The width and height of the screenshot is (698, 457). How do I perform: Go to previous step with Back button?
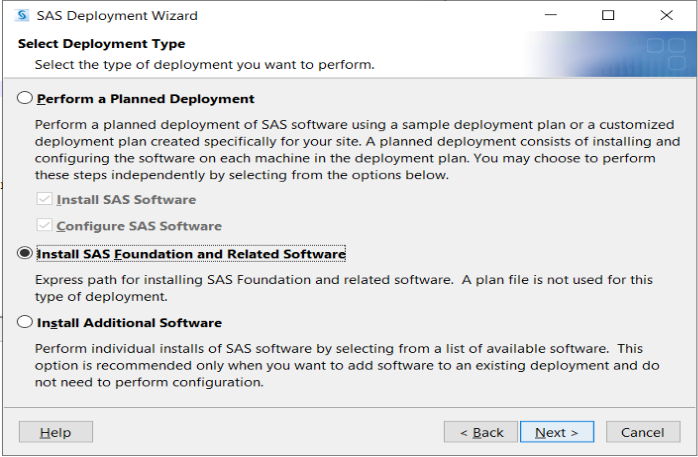(481, 432)
